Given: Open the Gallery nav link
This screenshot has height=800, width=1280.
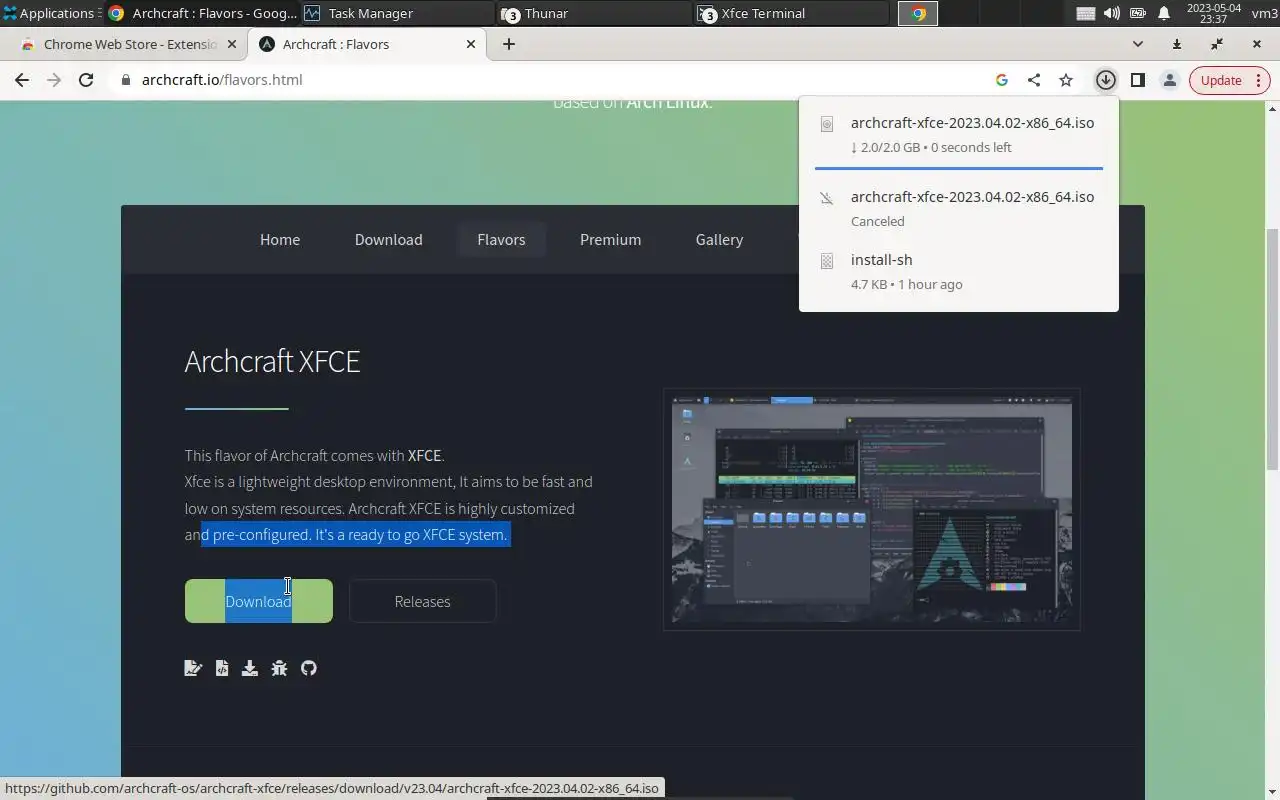Looking at the screenshot, I should 719,240.
